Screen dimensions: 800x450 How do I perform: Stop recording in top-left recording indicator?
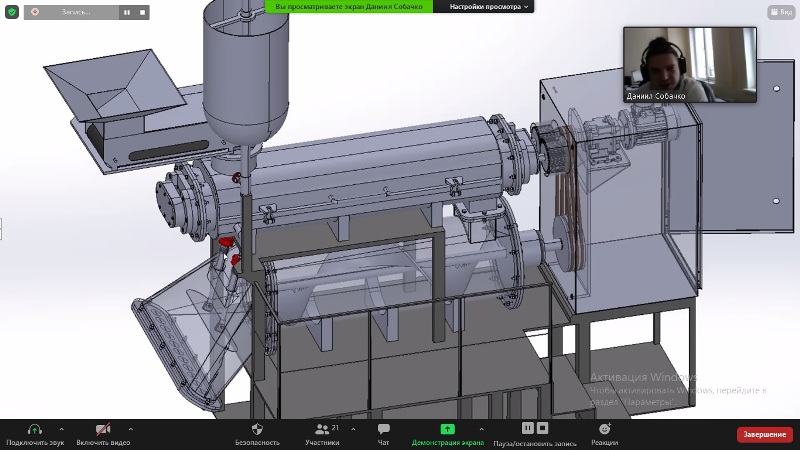pos(142,13)
